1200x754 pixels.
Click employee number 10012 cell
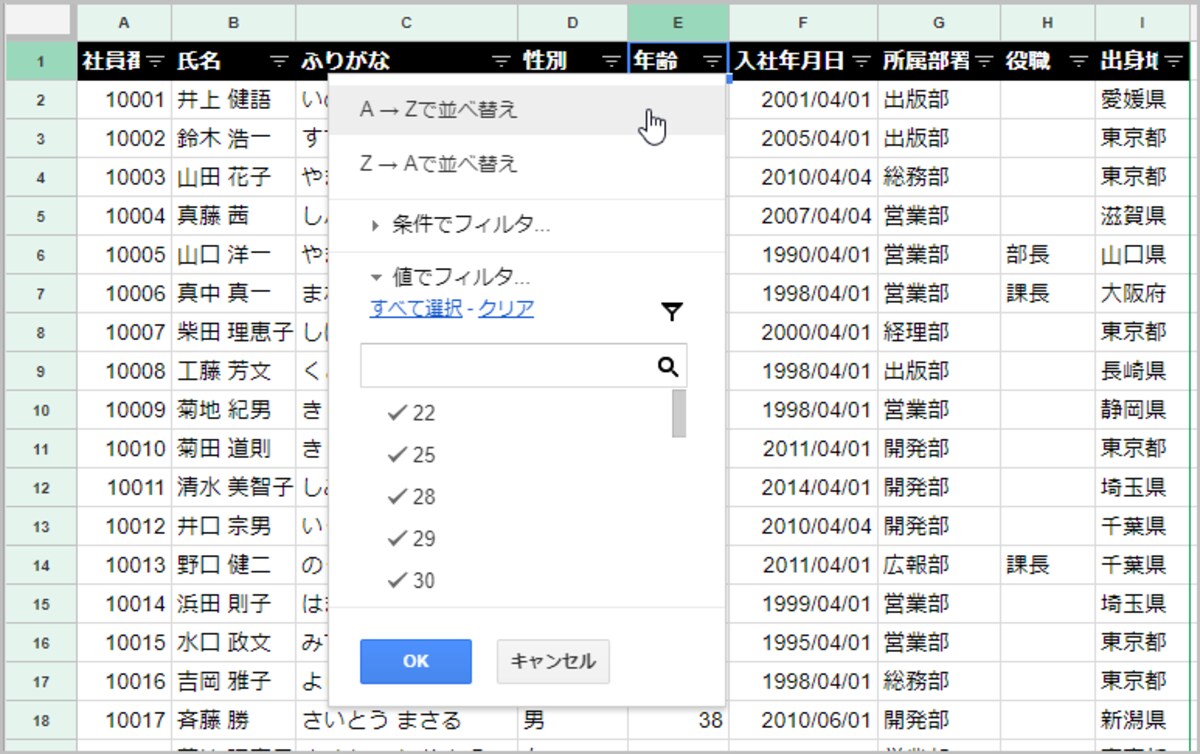point(124,527)
